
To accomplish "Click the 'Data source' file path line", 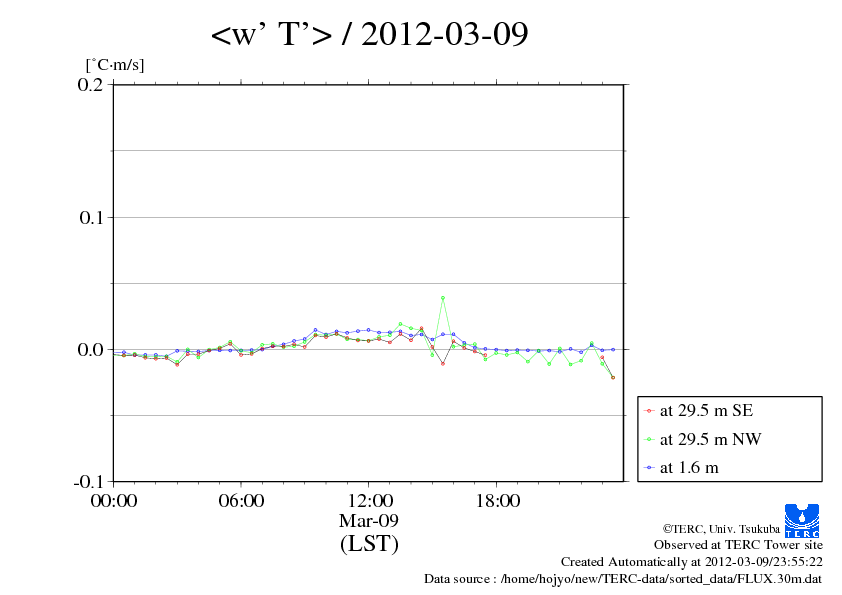I will [623, 579].
